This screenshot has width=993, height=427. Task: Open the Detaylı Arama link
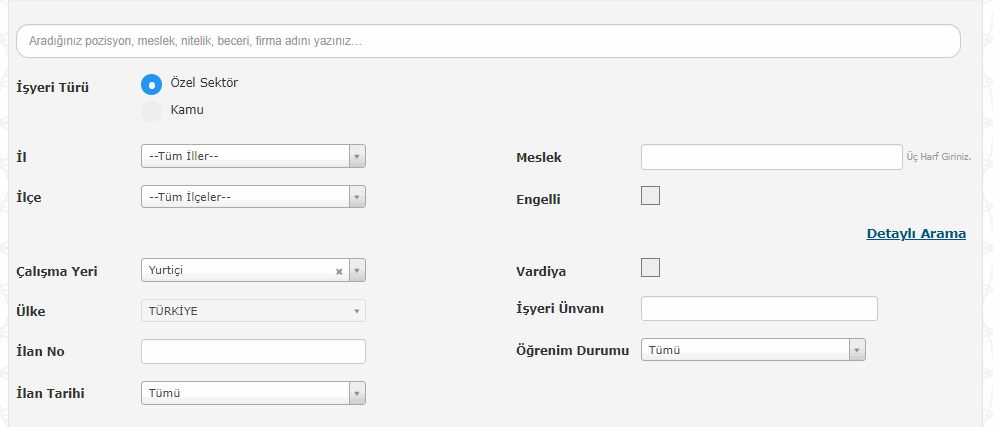click(916, 234)
